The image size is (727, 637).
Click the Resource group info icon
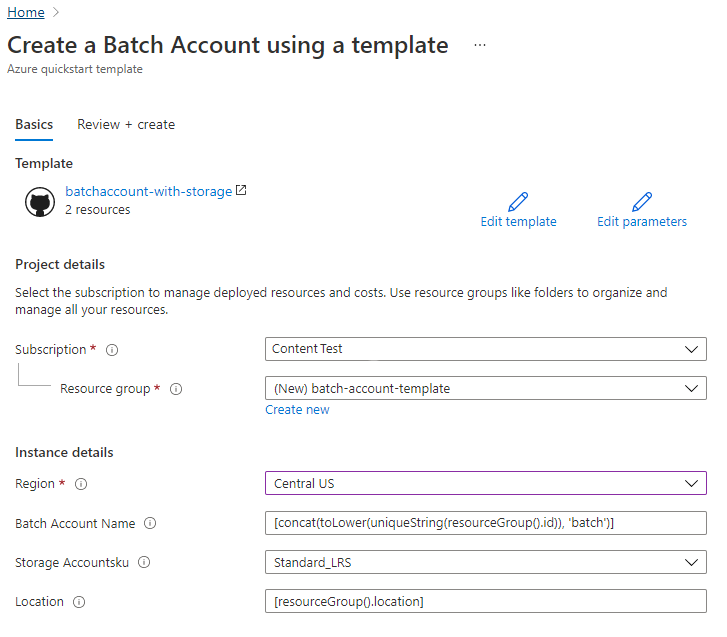(x=176, y=388)
